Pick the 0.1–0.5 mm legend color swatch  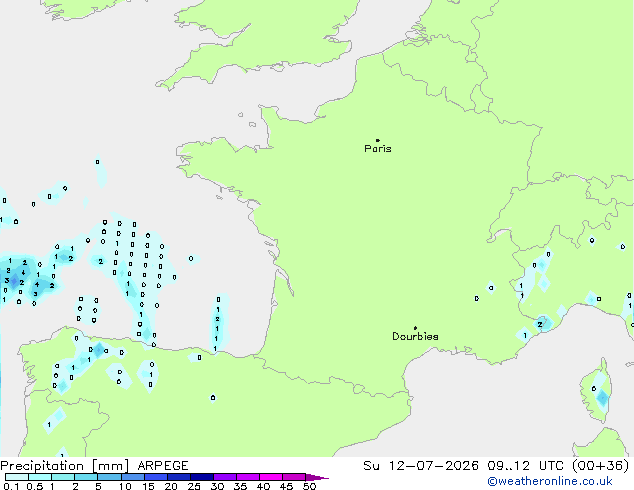pyautogui.click(x=17, y=477)
